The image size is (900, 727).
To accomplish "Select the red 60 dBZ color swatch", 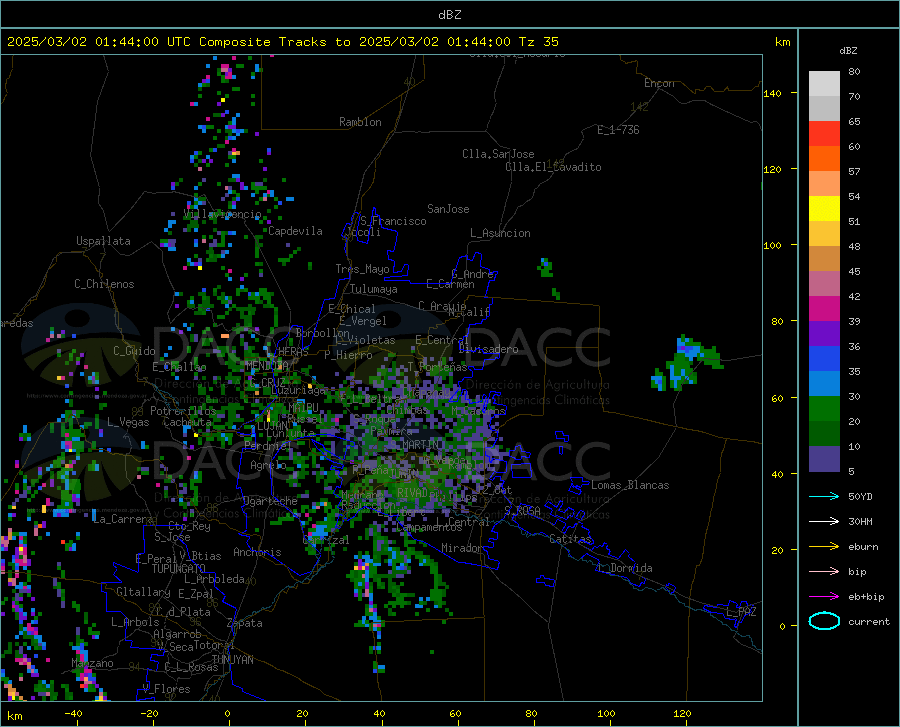I will [824, 134].
